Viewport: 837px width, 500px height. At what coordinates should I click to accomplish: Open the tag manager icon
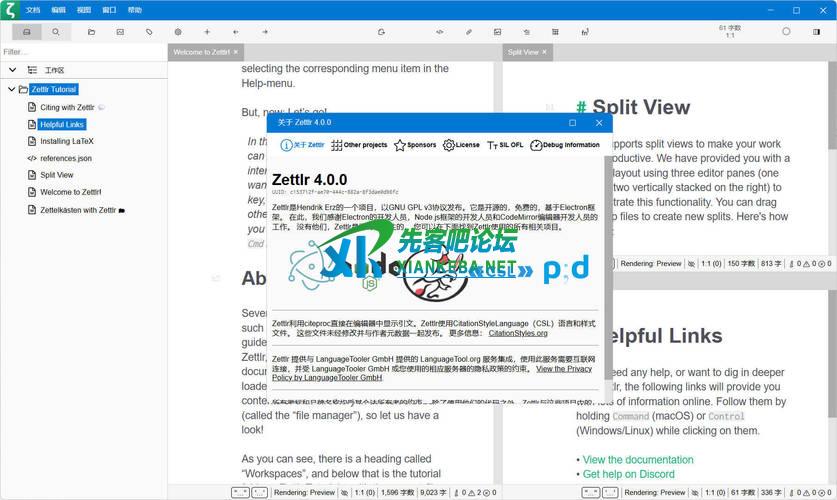click(x=149, y=32)
